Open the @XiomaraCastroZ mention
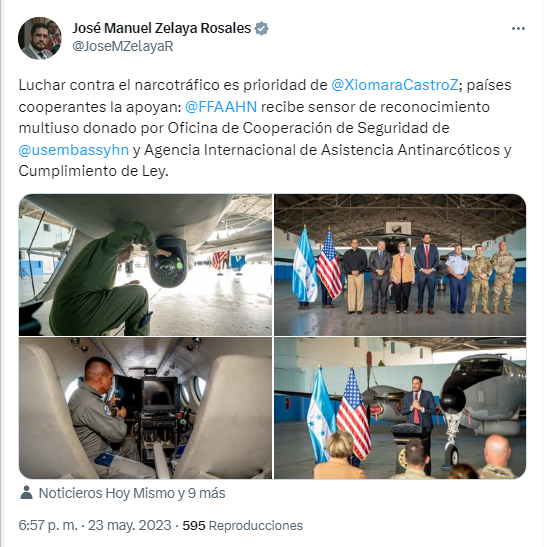Viewport: 544px width, 547px height. click(395, 85)
